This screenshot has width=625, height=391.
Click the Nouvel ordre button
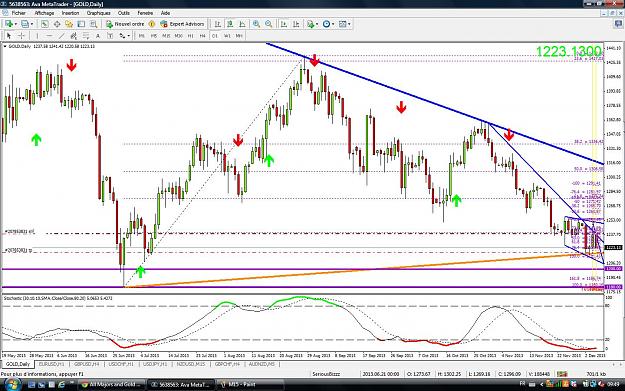tap(125, 24)
